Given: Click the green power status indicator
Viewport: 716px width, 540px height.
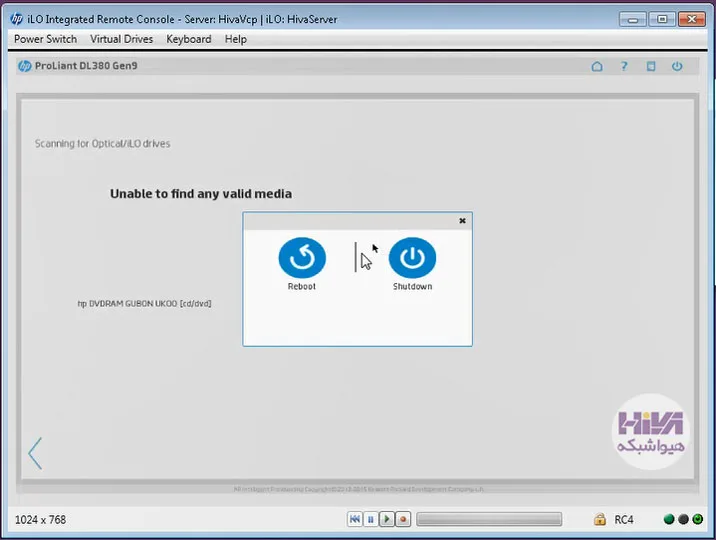Looking at the screenshot, I should pos(697,519).
